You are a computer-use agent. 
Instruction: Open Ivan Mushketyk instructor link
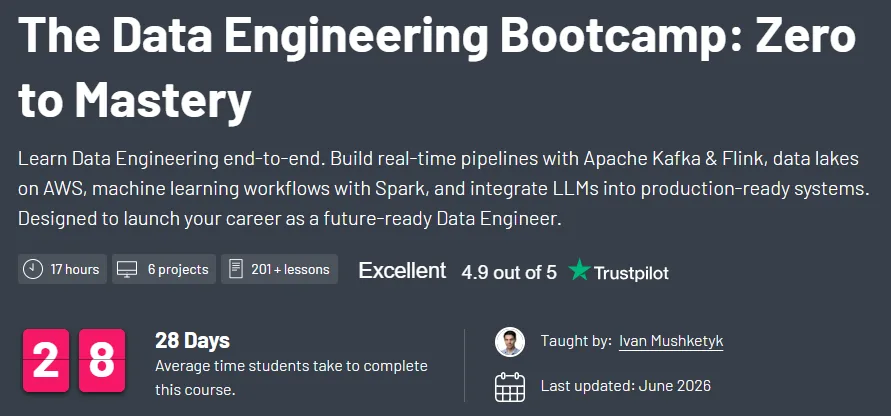click(671, 341)
